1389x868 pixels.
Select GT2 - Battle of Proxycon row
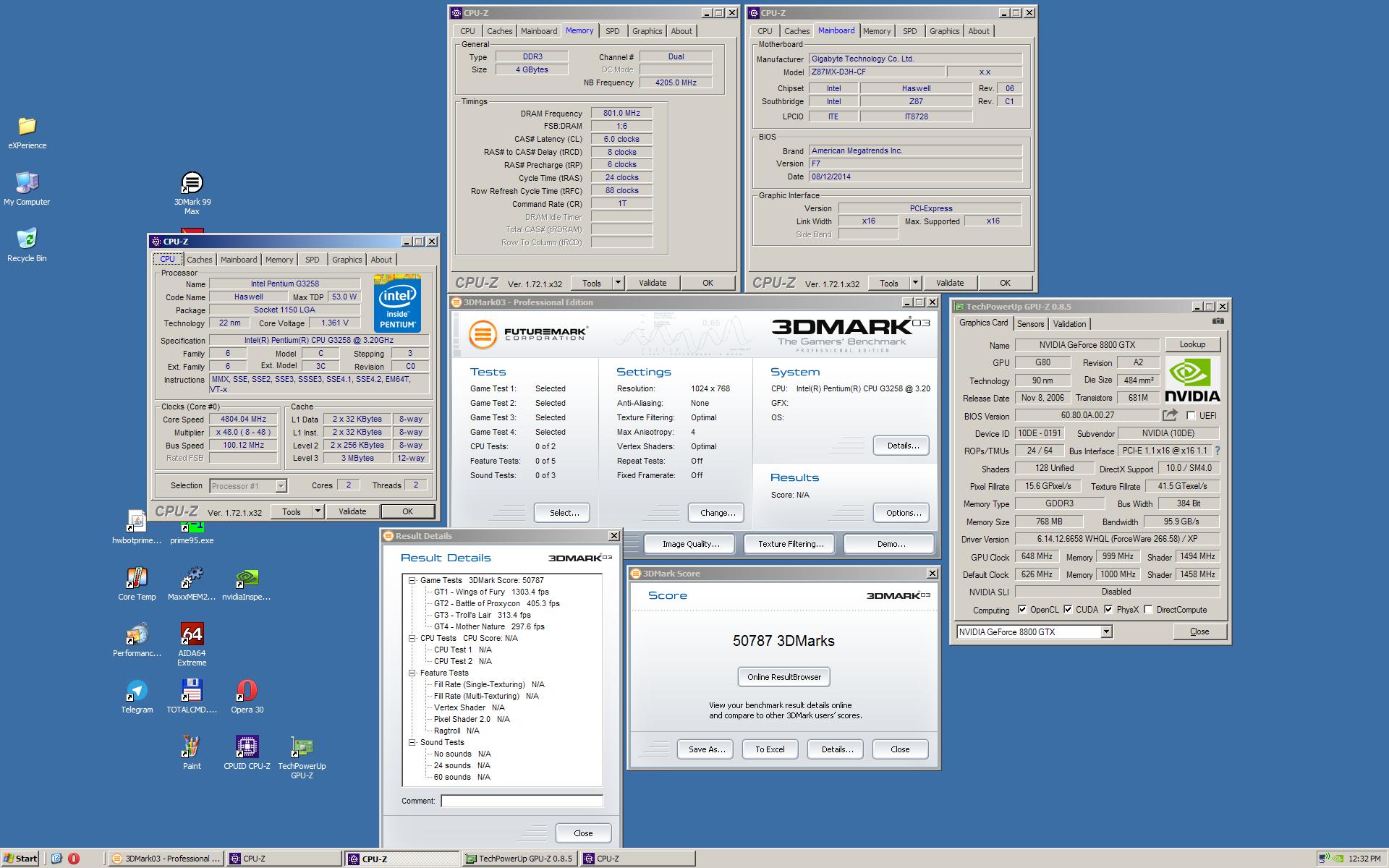point(496,603)
